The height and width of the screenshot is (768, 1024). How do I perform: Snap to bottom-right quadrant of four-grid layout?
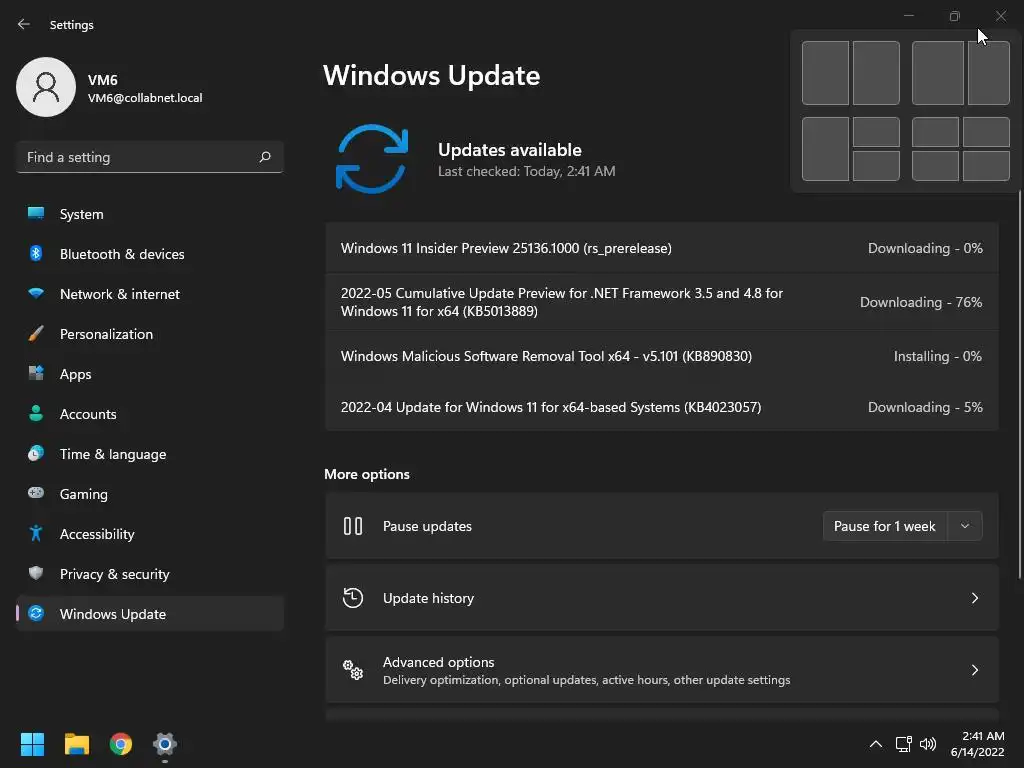[x=986, y=166]
